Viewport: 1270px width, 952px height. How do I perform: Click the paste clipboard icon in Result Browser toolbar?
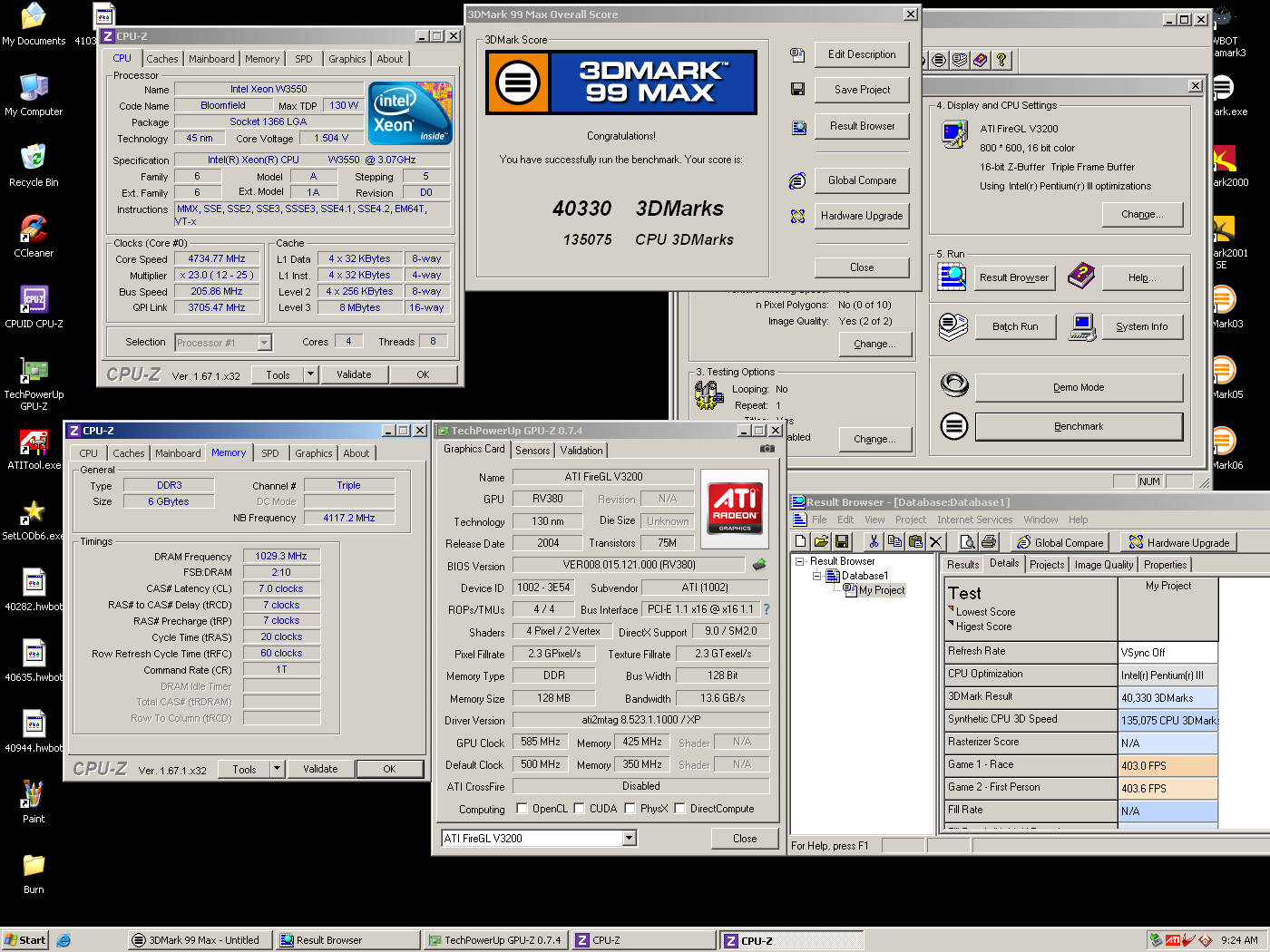[x=915, y=541]
